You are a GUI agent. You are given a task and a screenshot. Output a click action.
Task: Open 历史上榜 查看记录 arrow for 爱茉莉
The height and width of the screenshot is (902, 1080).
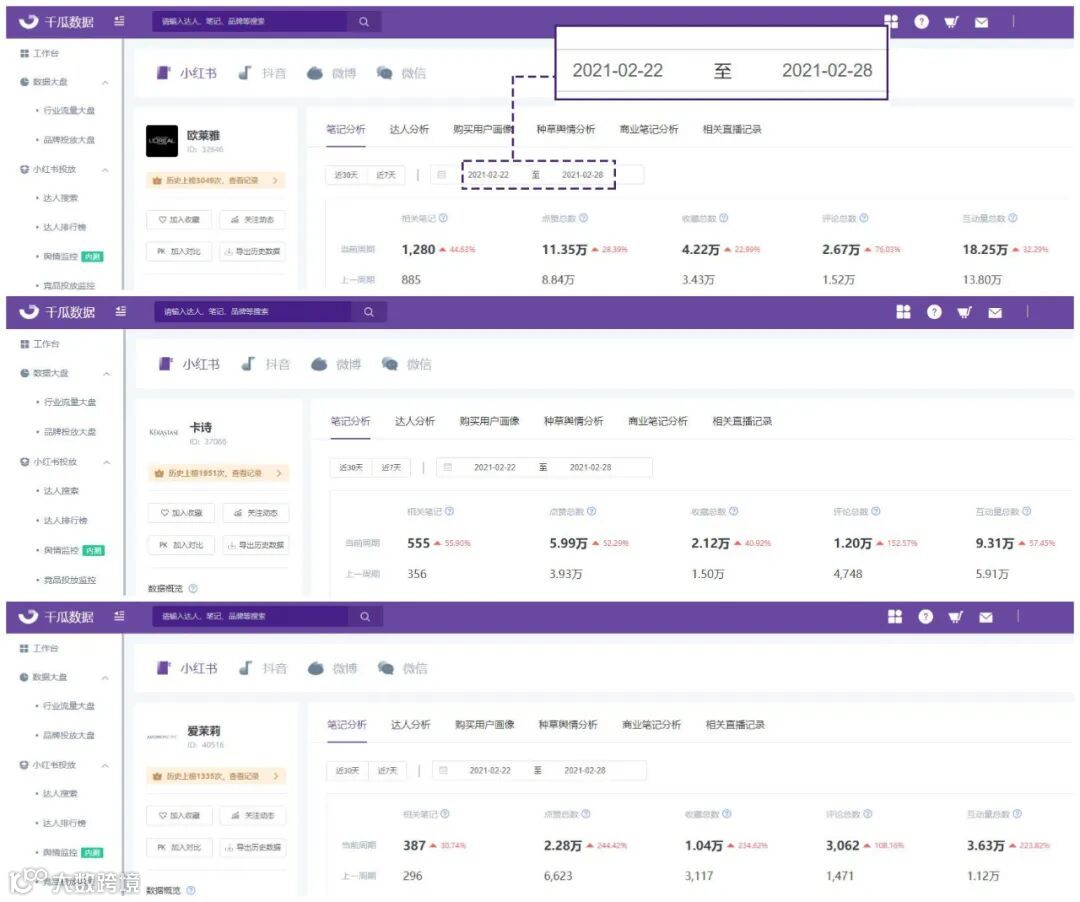tap(276, 776)
